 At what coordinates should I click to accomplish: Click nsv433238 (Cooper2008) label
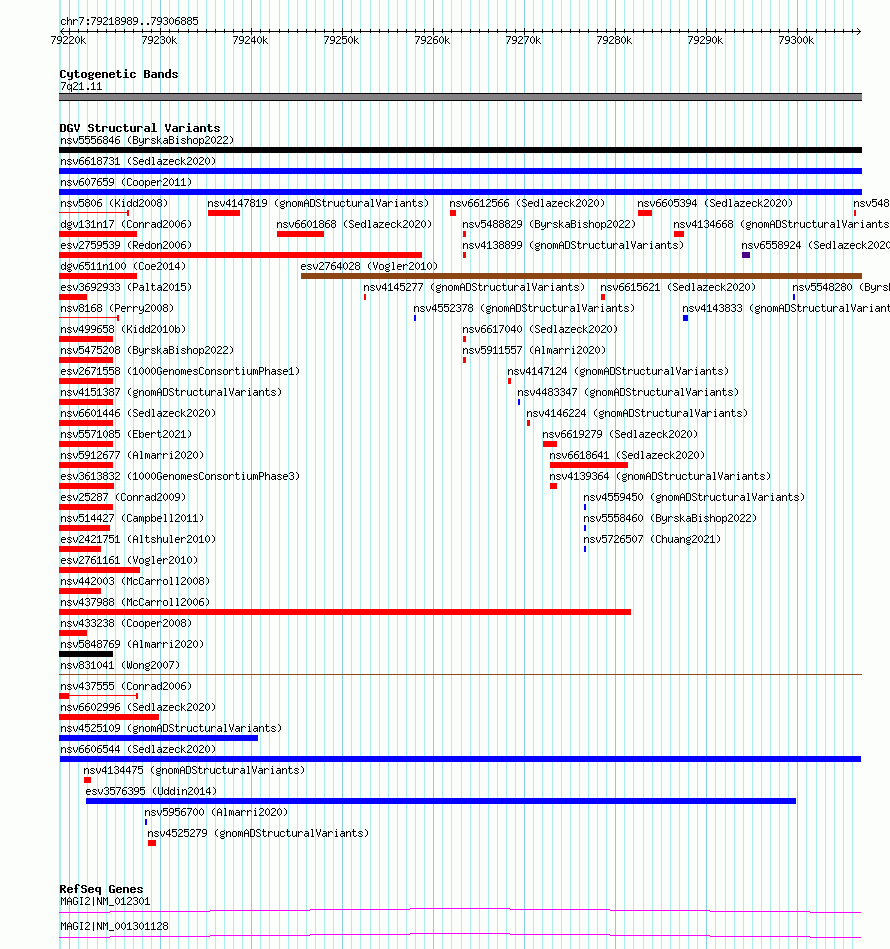126,623
